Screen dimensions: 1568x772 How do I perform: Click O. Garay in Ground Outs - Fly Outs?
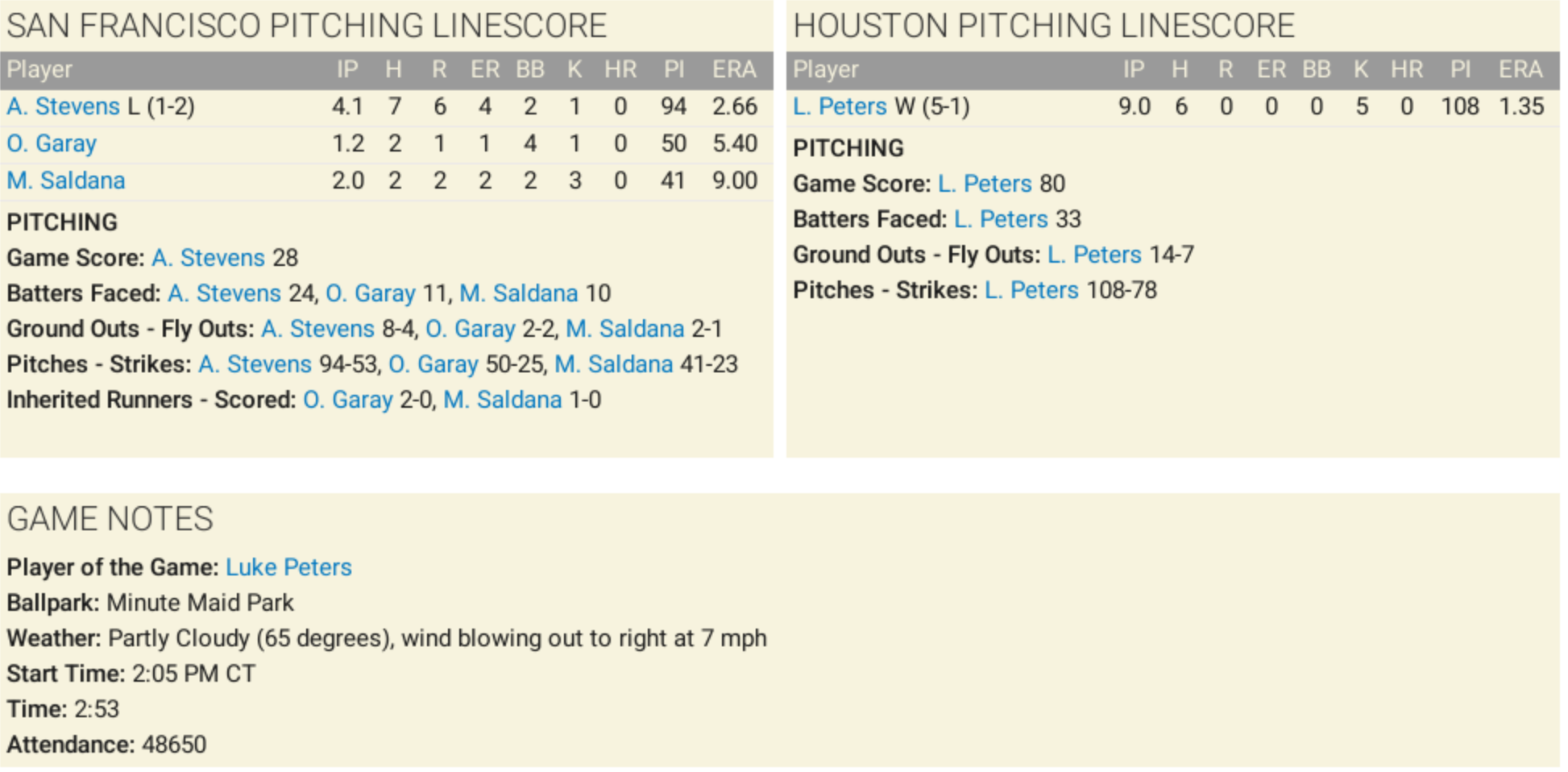(x=470, y=329)
